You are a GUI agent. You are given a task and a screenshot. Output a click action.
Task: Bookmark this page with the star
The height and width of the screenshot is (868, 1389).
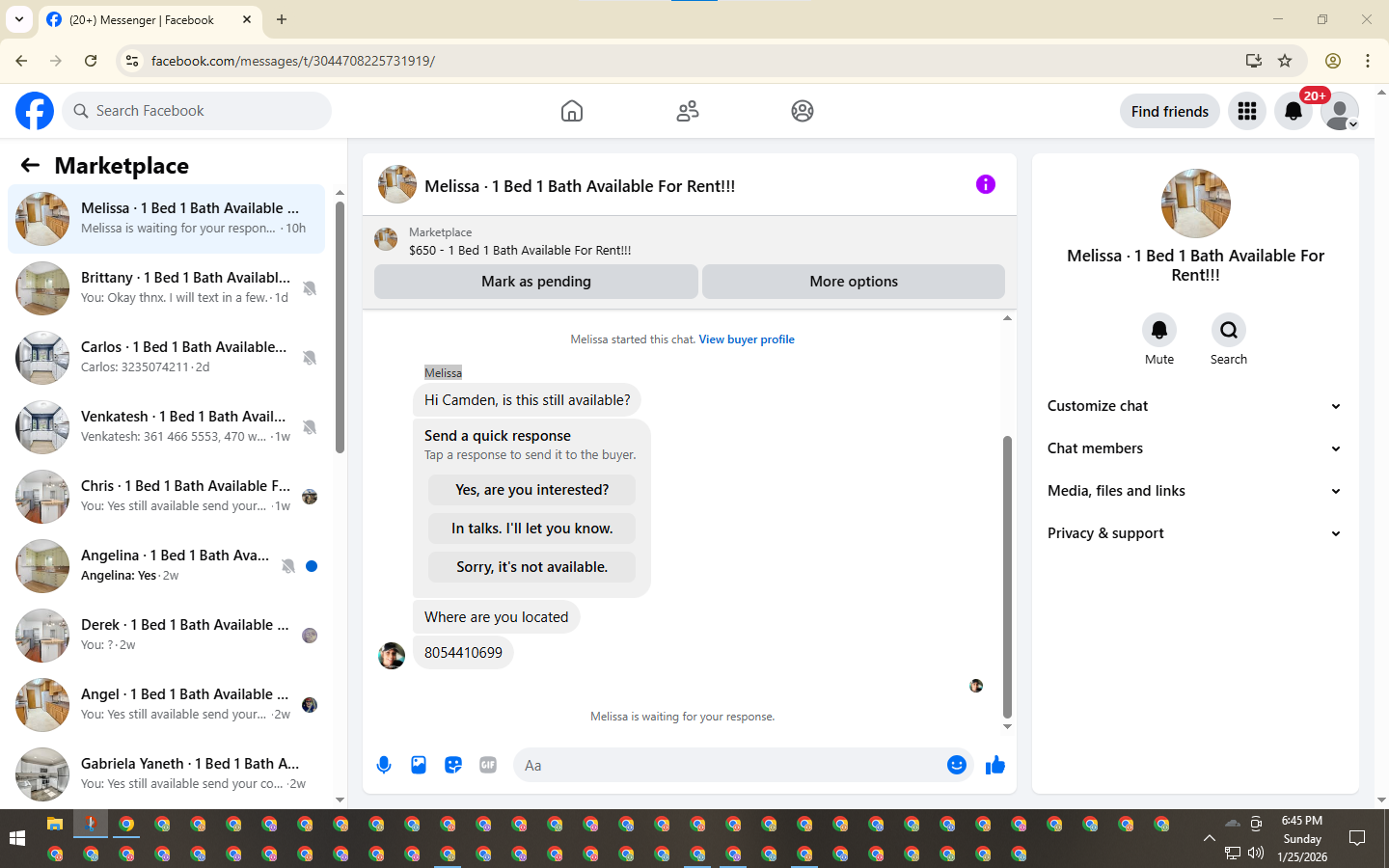[1285, 61]
